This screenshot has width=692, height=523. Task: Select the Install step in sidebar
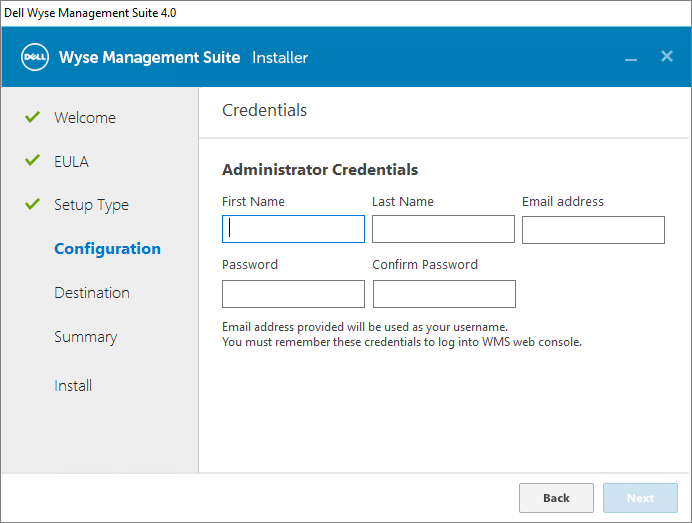73,386
